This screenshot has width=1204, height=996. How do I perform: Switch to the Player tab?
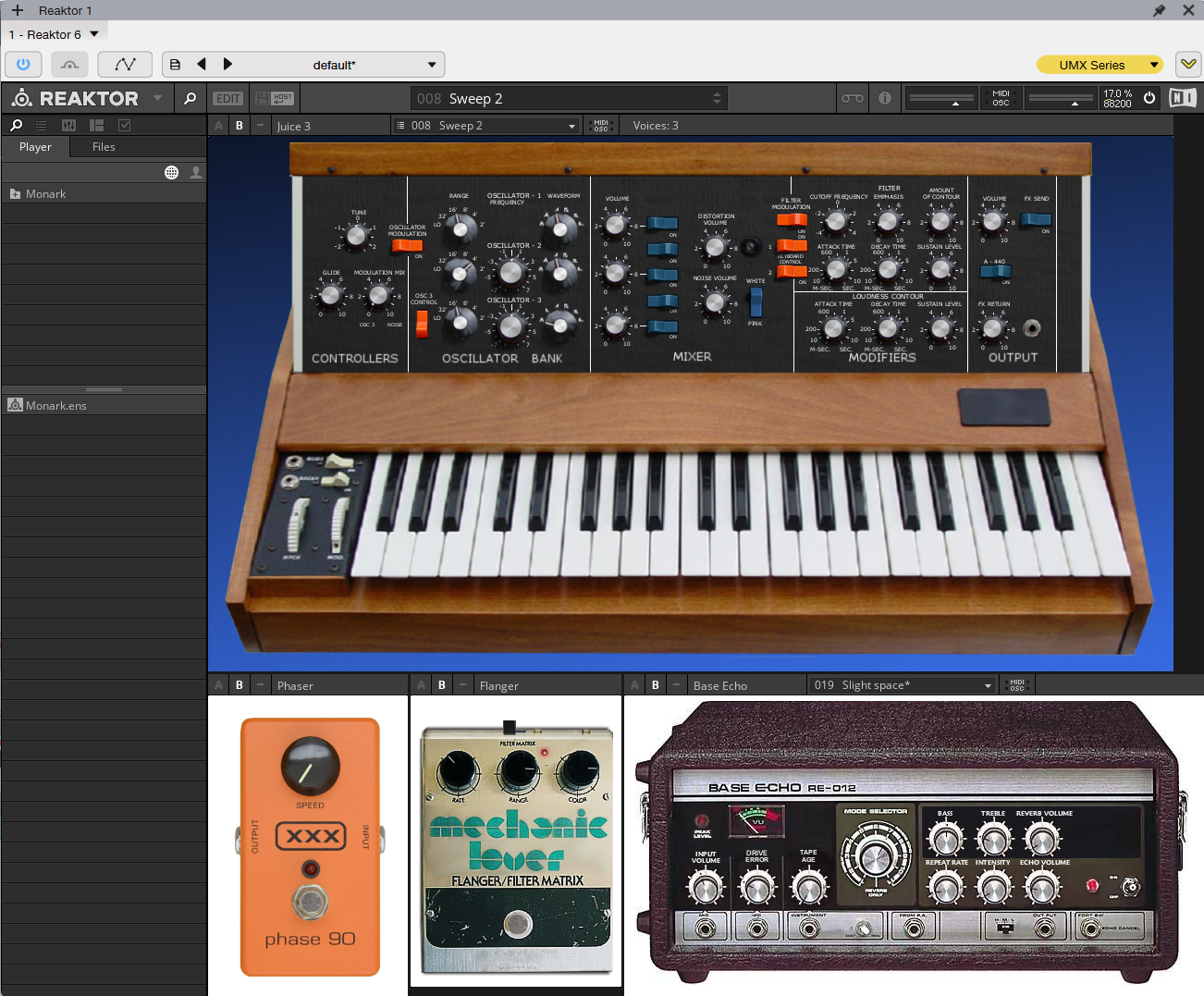coord(35,147)
